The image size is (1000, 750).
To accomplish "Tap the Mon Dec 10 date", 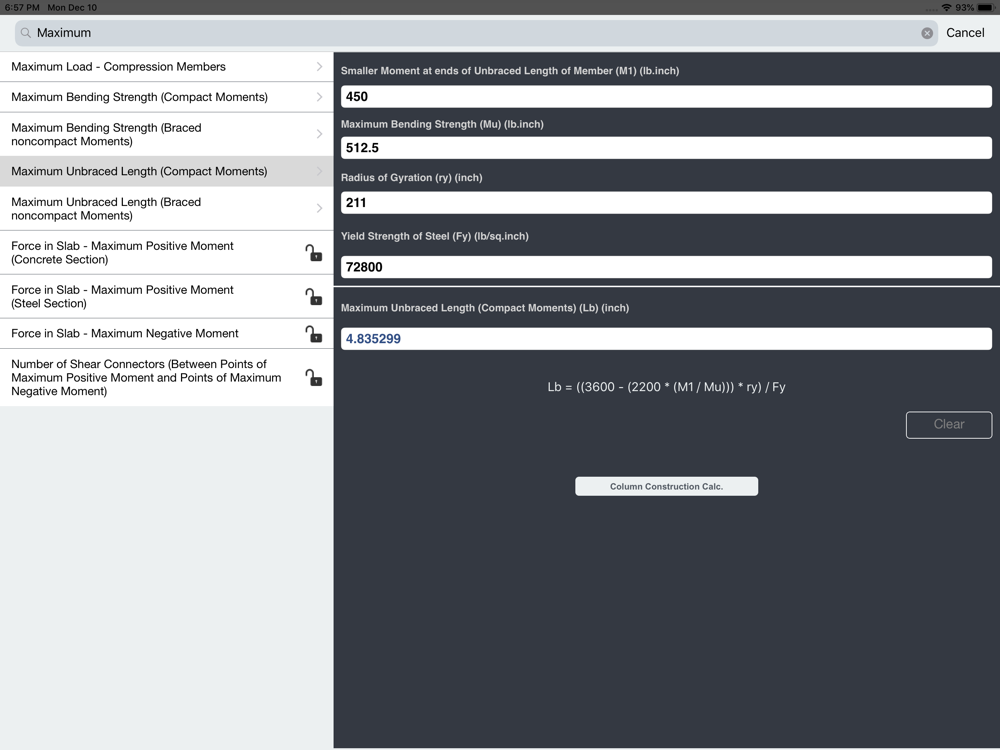I will click(72, 8).
